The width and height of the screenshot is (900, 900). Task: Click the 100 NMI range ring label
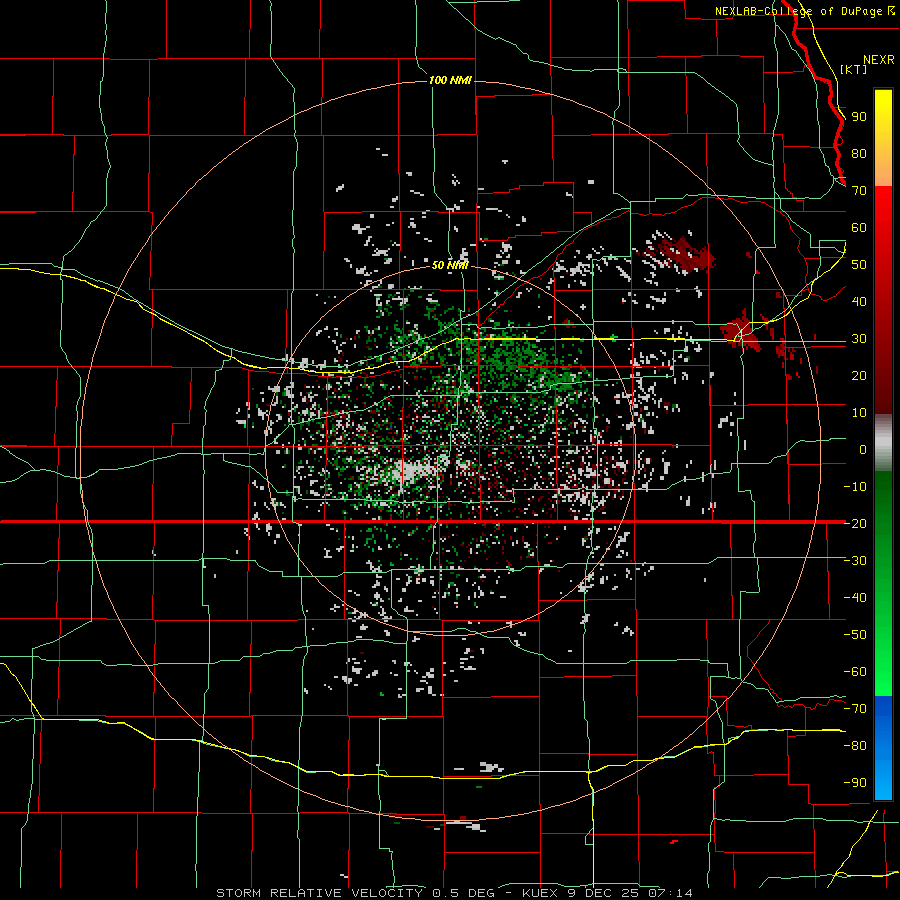point(451,80)
